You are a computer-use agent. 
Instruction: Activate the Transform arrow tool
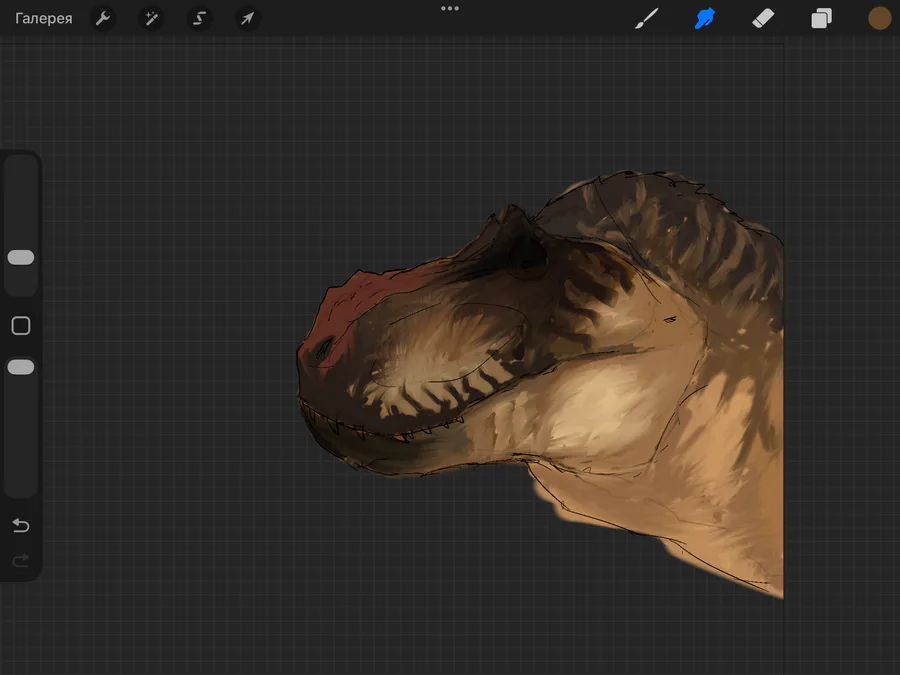[x=247, y=19]
